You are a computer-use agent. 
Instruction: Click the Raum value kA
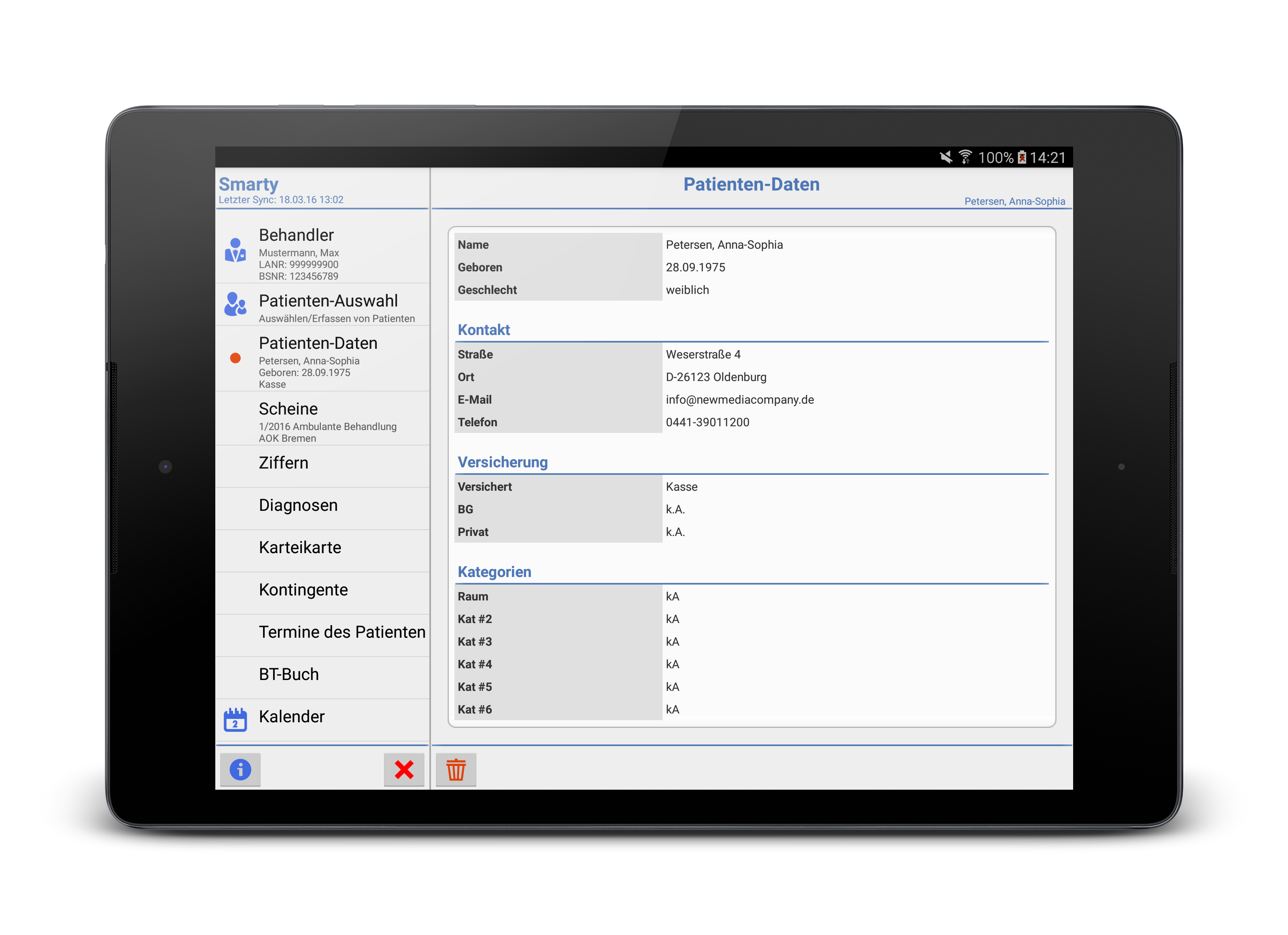coord(672,597)
